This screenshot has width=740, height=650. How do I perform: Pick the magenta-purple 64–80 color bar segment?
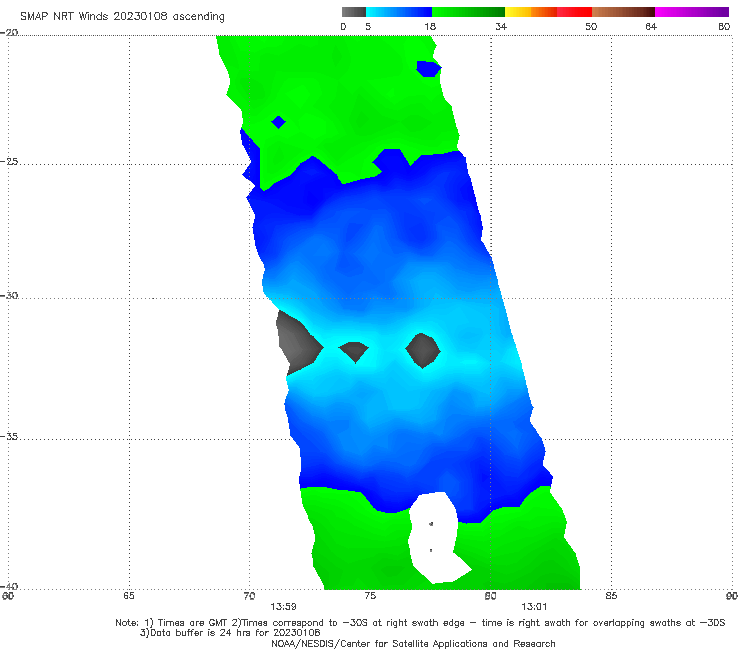tap(692, 12)
